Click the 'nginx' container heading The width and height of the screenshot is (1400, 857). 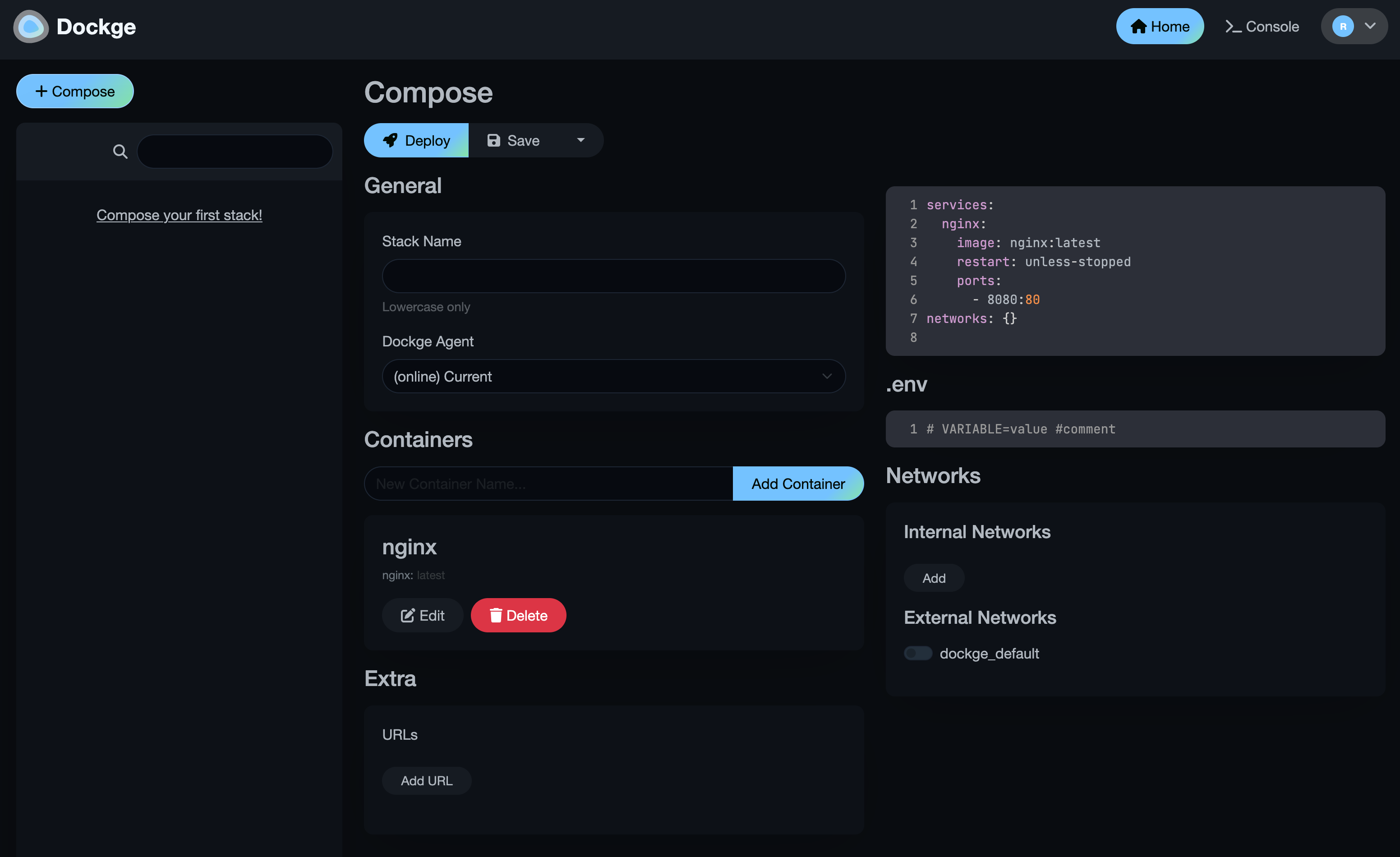[409, 547]
